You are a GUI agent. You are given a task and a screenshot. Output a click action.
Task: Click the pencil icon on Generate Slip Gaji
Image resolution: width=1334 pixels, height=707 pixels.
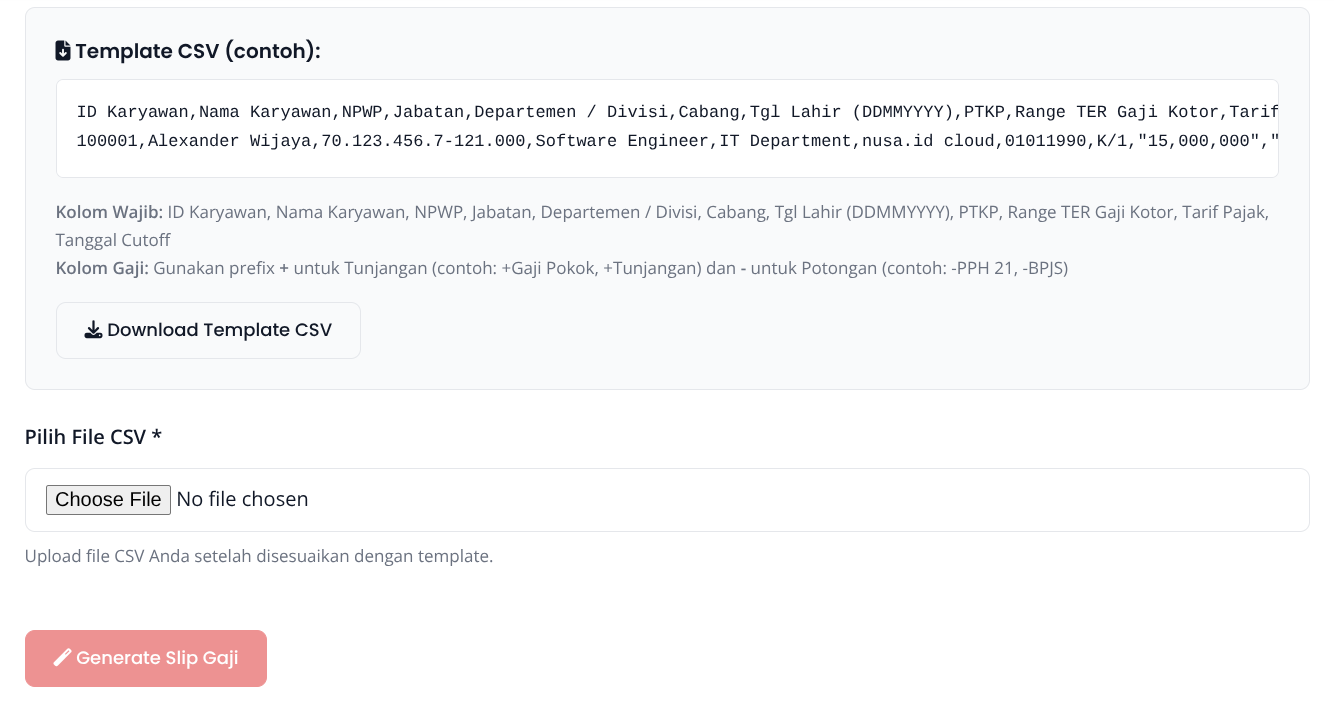(x=62, y=658)
